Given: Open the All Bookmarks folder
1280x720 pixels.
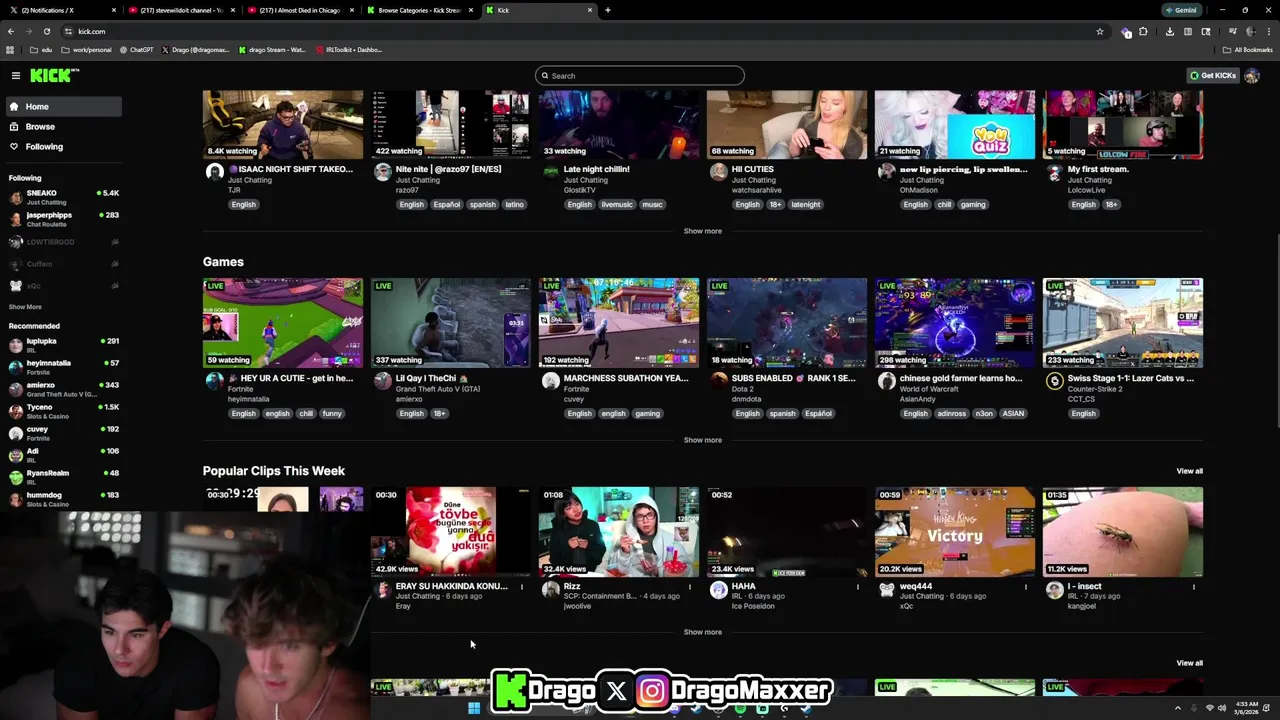Looking at the screenshot, I should [1248, 49].
